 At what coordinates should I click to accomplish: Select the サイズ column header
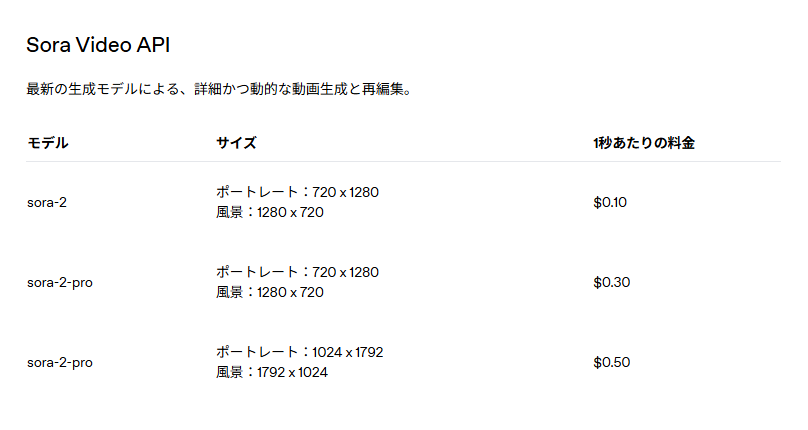click(x=236, y=143)
